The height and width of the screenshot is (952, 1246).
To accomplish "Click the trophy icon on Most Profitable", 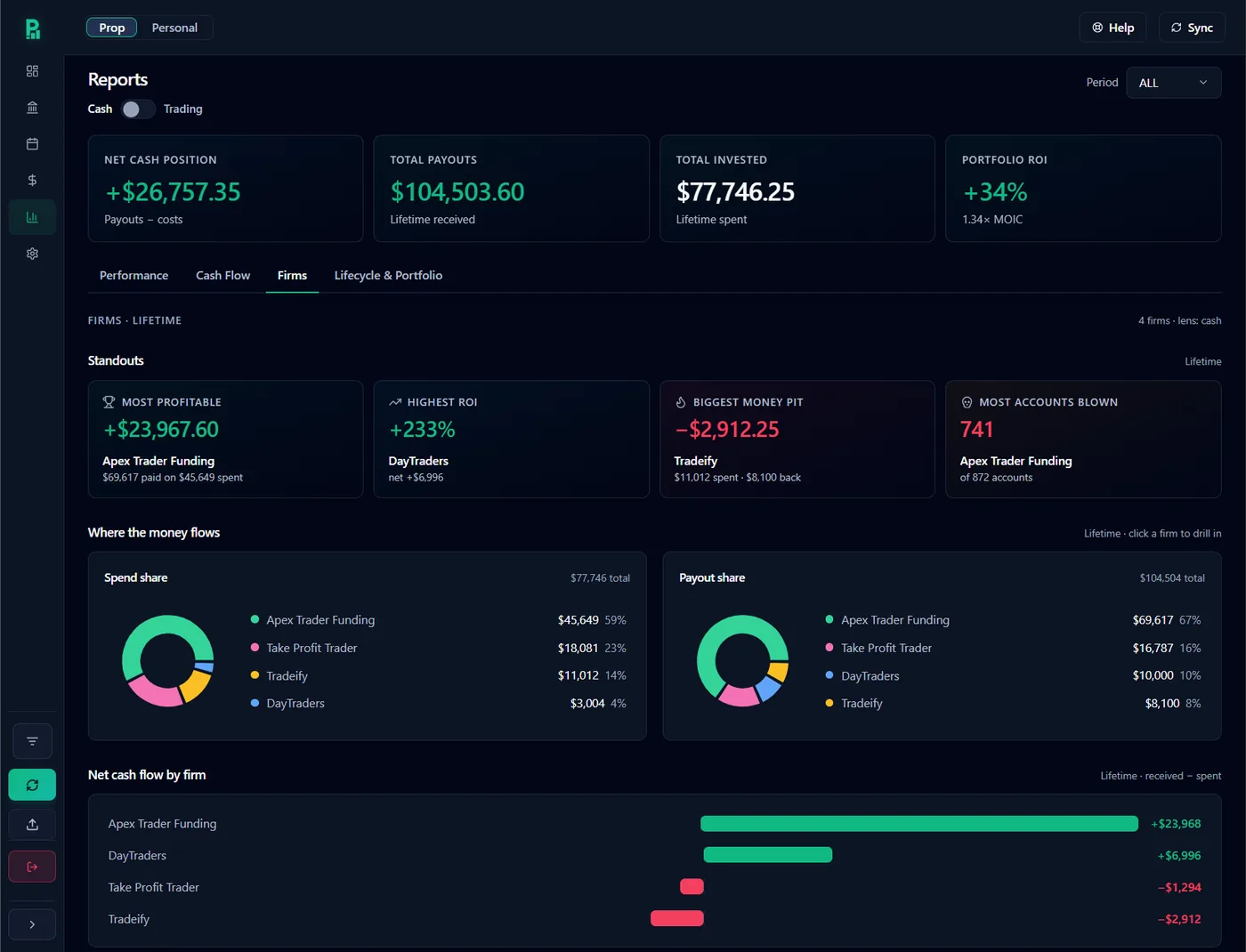I will coord(109,402).
